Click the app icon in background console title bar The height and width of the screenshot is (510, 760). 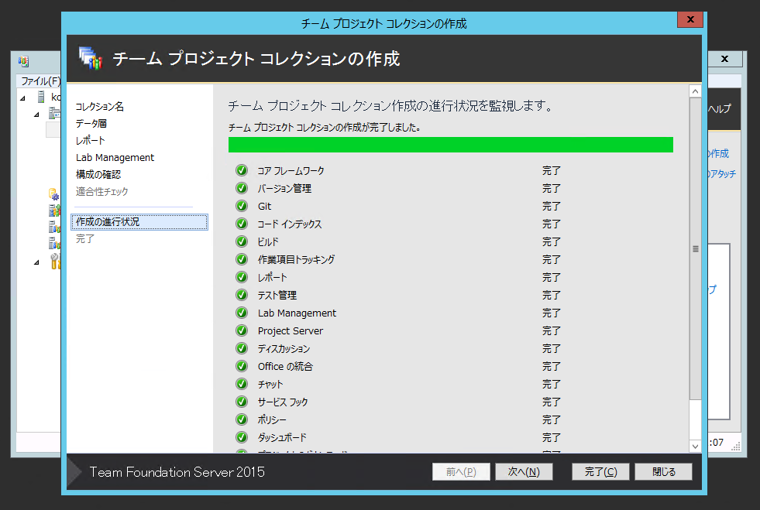(23, 61)
